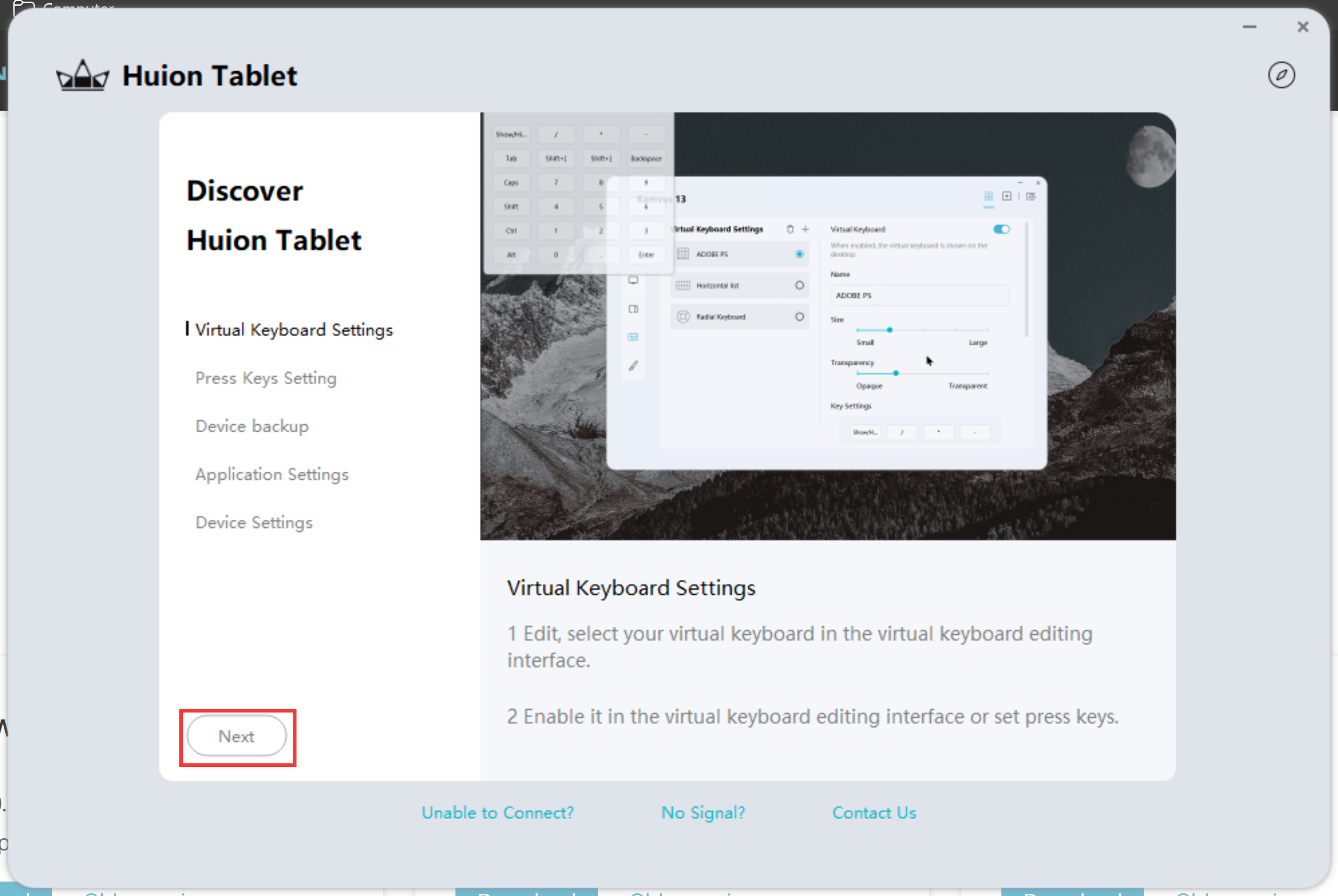The image size is (1338, 896).
Task: Select the Horizontal list radio button in preview
Action: pos(799,285)
